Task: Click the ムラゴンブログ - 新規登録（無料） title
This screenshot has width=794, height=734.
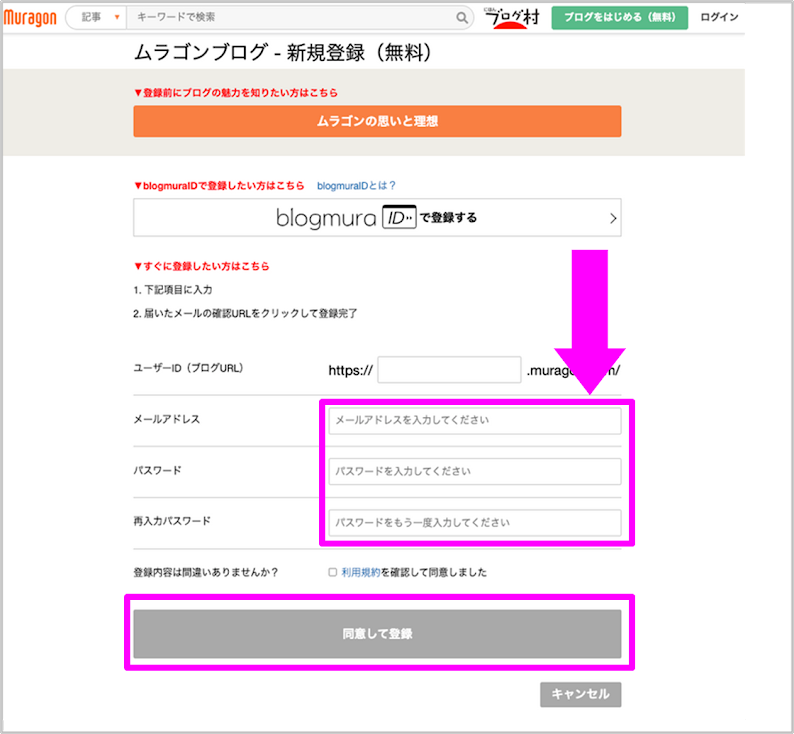Action: [x=283, y=52]
